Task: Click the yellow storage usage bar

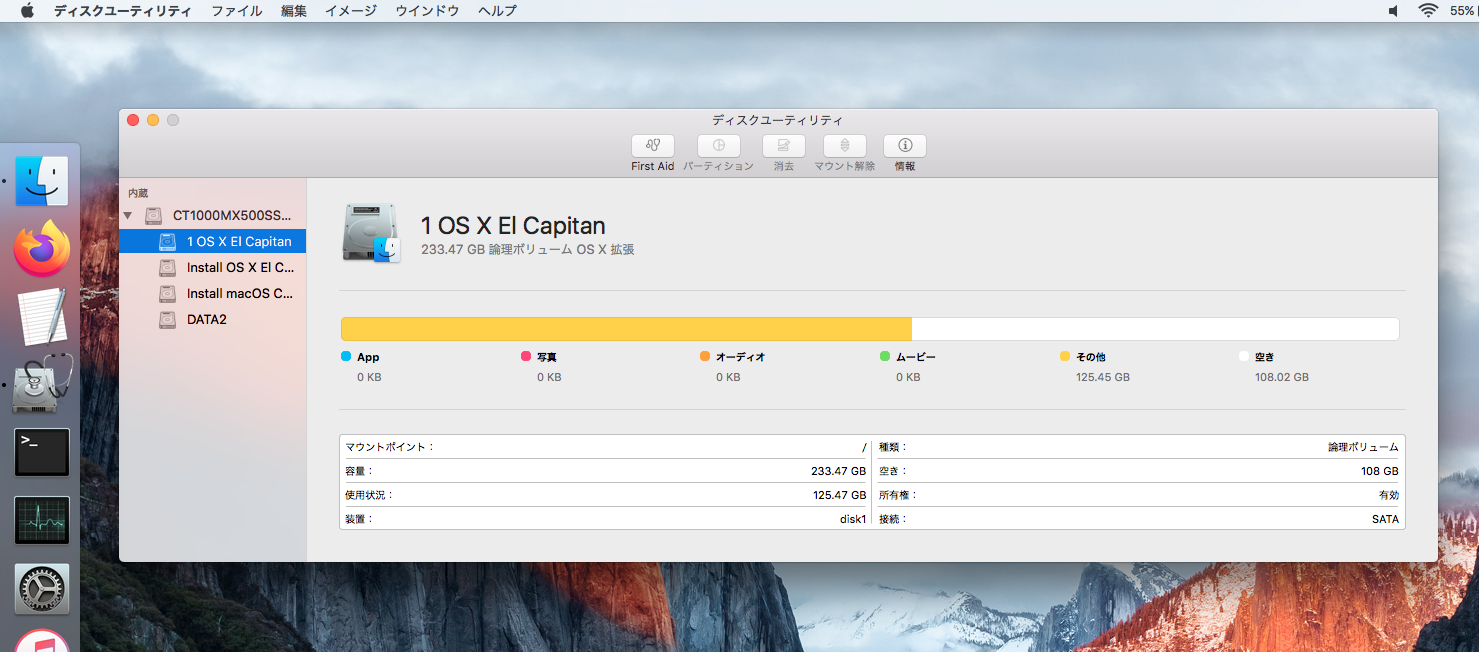Action: point(626,329)
